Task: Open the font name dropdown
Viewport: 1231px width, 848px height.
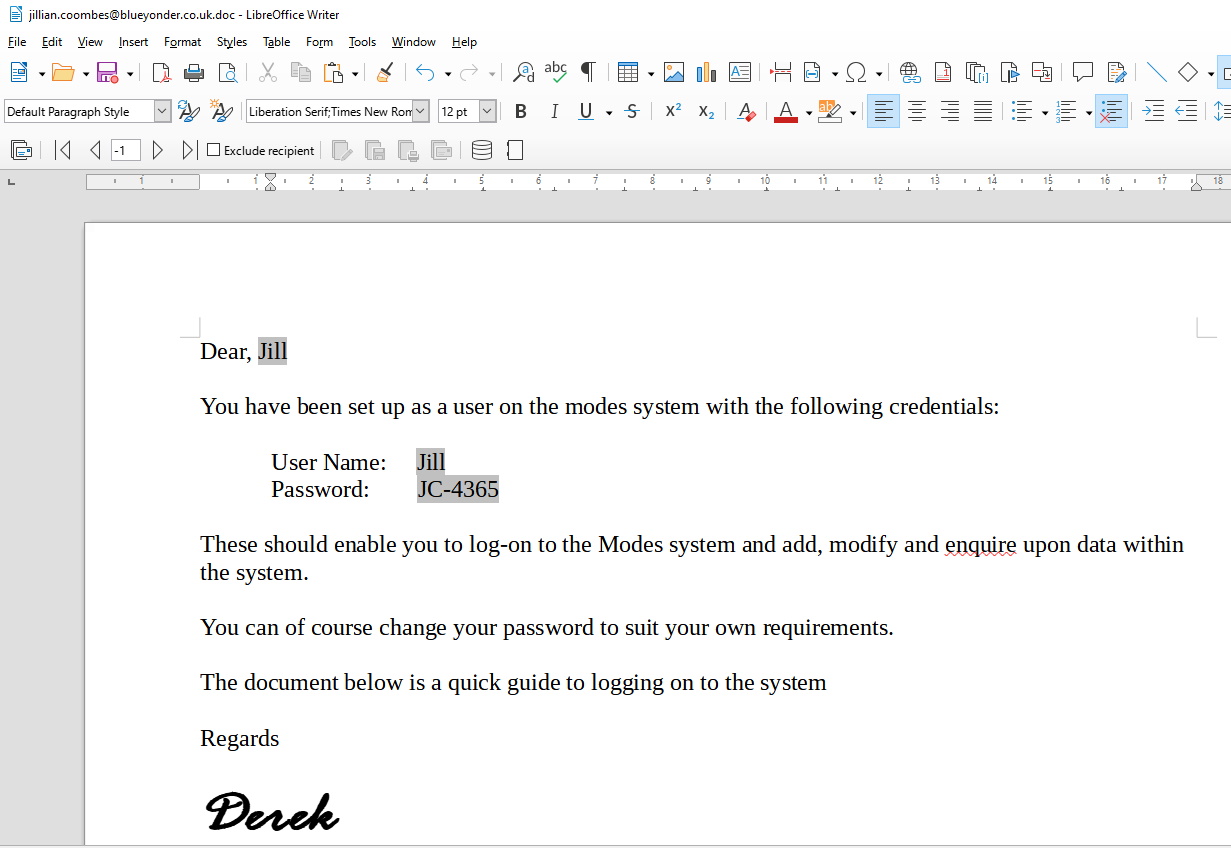Action: (420, 112)
